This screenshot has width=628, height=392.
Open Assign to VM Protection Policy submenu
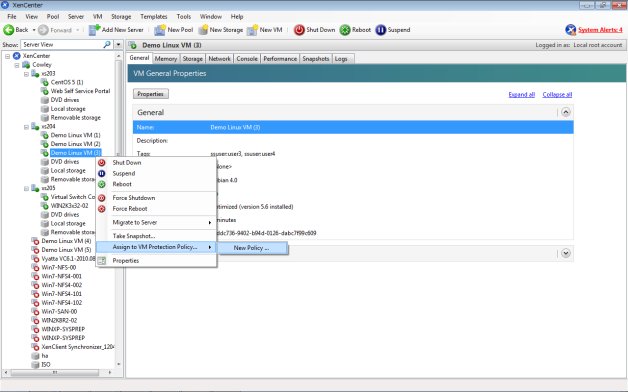coord(157,247)
